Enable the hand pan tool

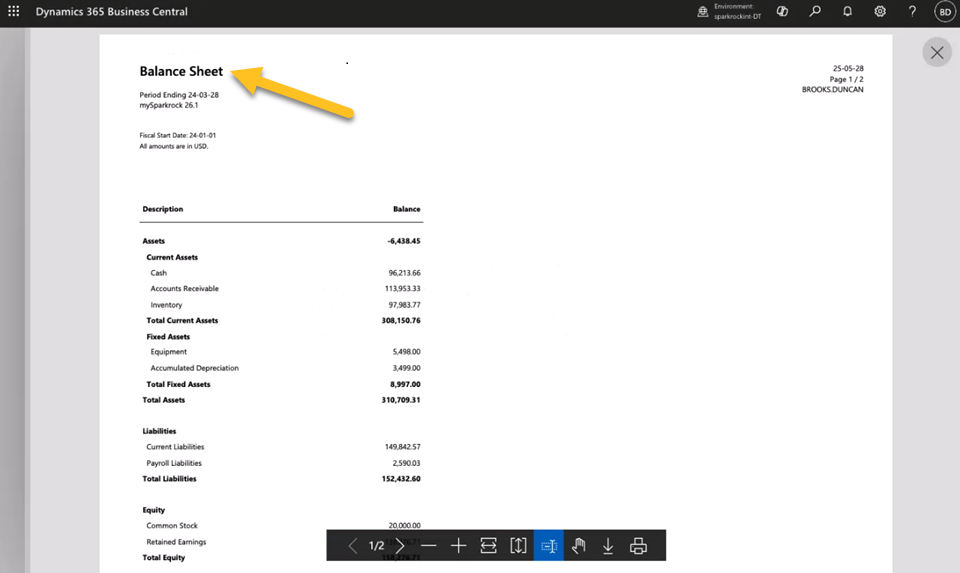click(x=578, y=545)
